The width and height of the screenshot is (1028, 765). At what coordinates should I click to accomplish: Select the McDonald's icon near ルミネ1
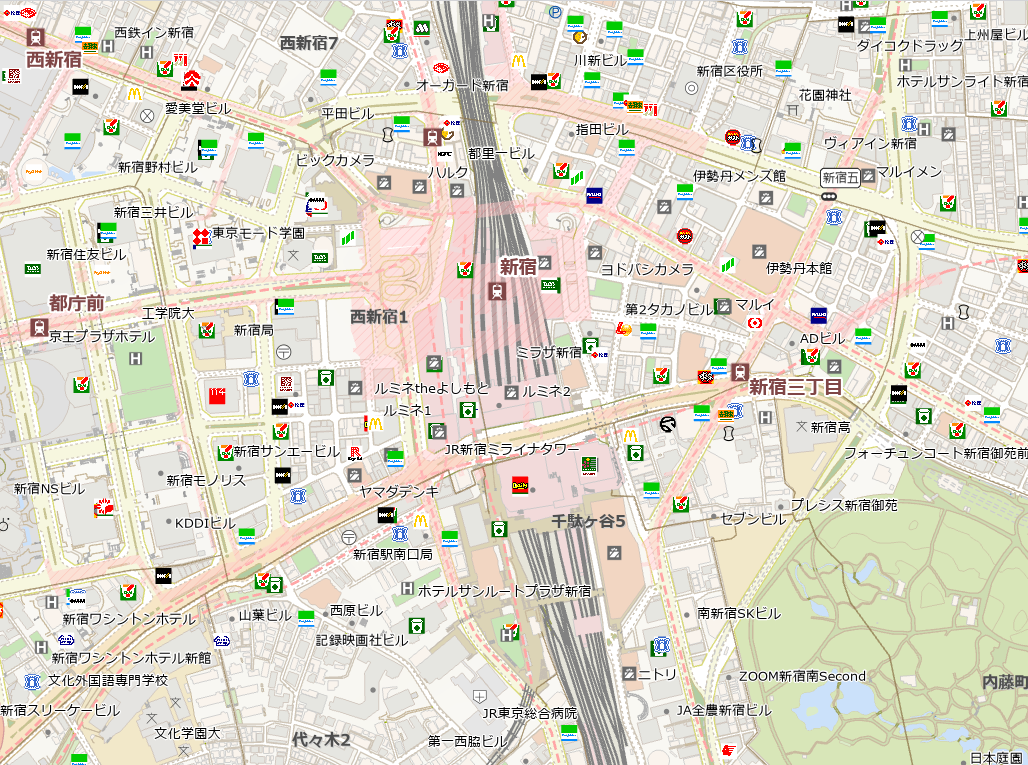(376, 424)
